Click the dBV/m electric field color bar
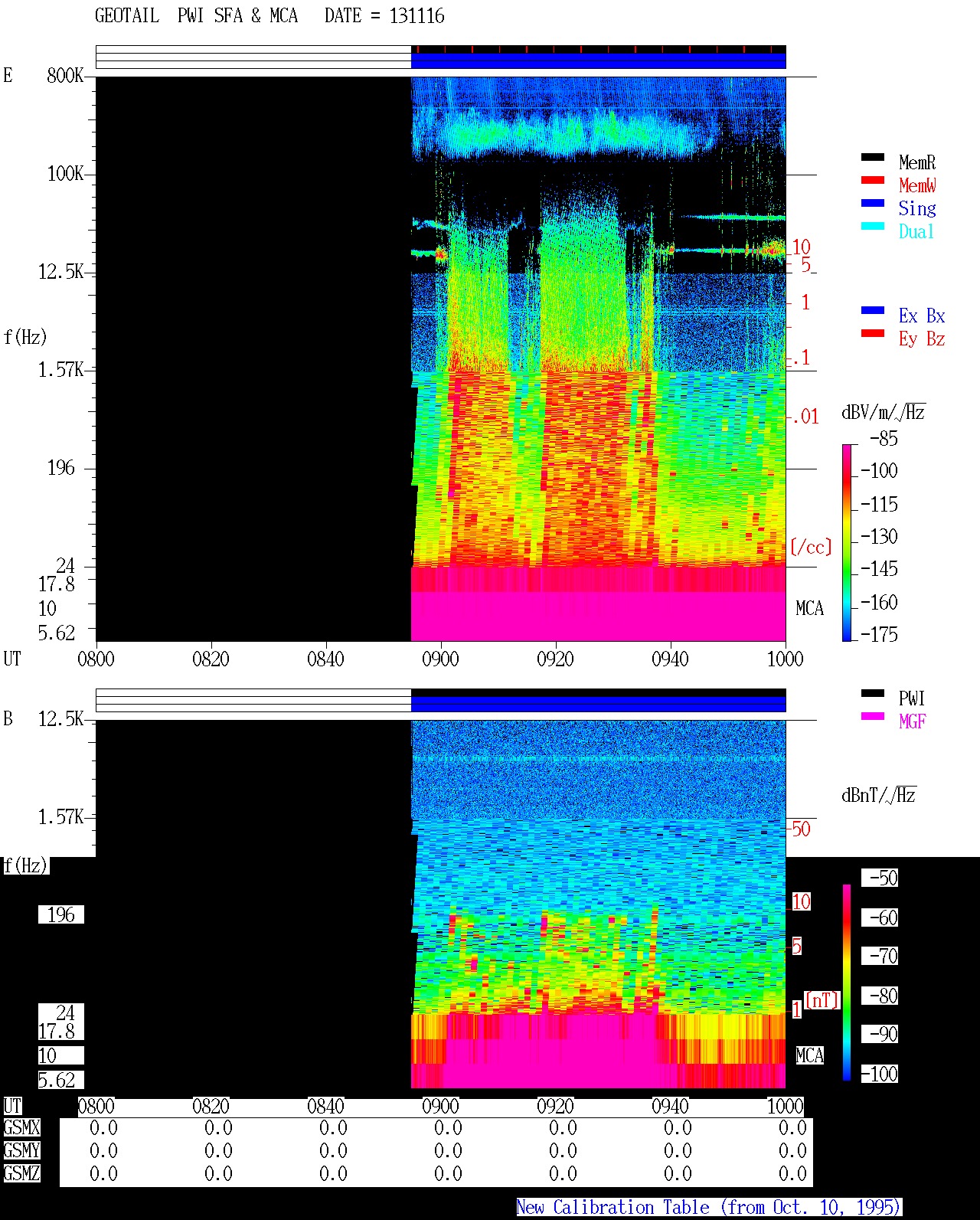 click(847, 542)
